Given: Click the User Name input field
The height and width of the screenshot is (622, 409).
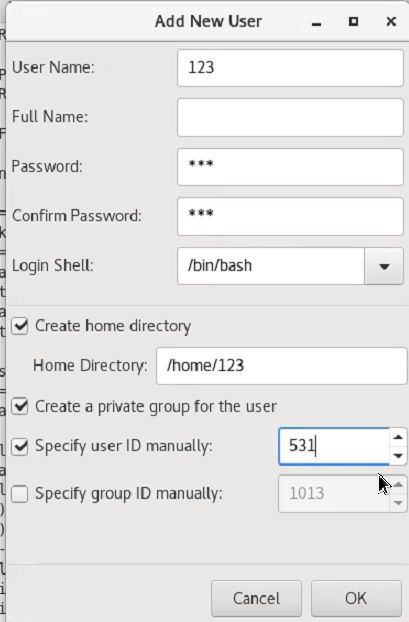Looking at the screenshot, I should click(290, 68).
